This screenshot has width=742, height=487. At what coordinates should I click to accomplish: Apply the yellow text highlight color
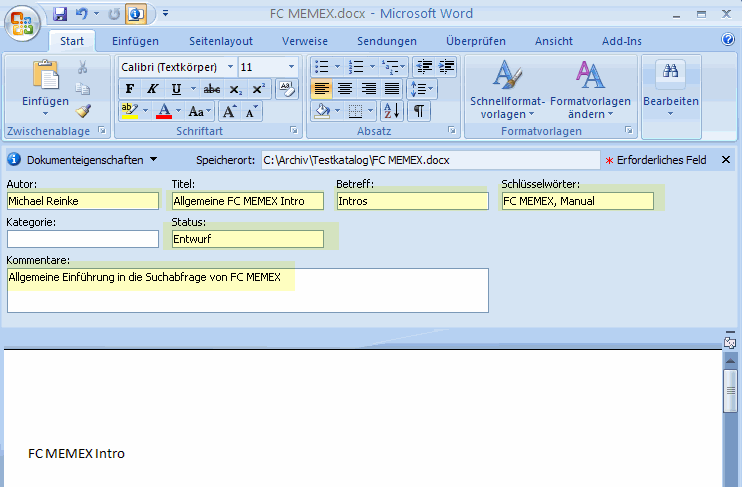pyautogui.click(x=130, y=111)
